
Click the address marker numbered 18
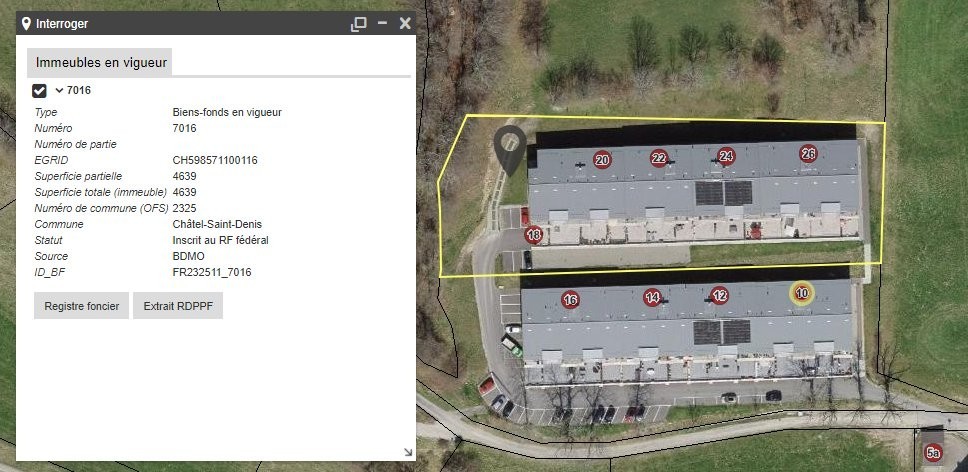click(534, 235)
